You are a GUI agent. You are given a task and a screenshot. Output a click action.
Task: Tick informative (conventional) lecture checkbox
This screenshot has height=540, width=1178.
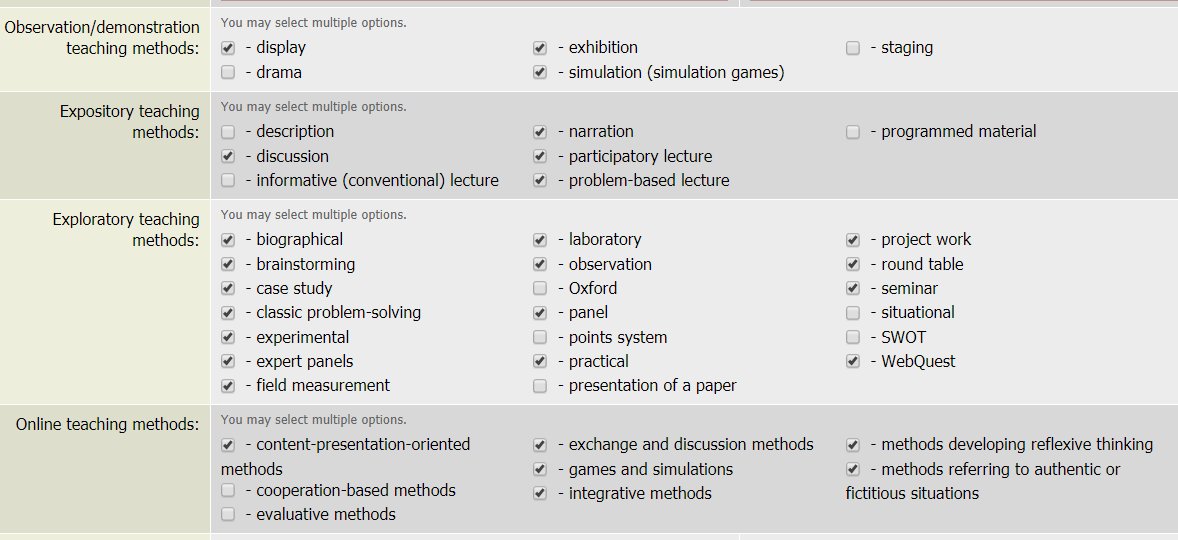point(228,180)
